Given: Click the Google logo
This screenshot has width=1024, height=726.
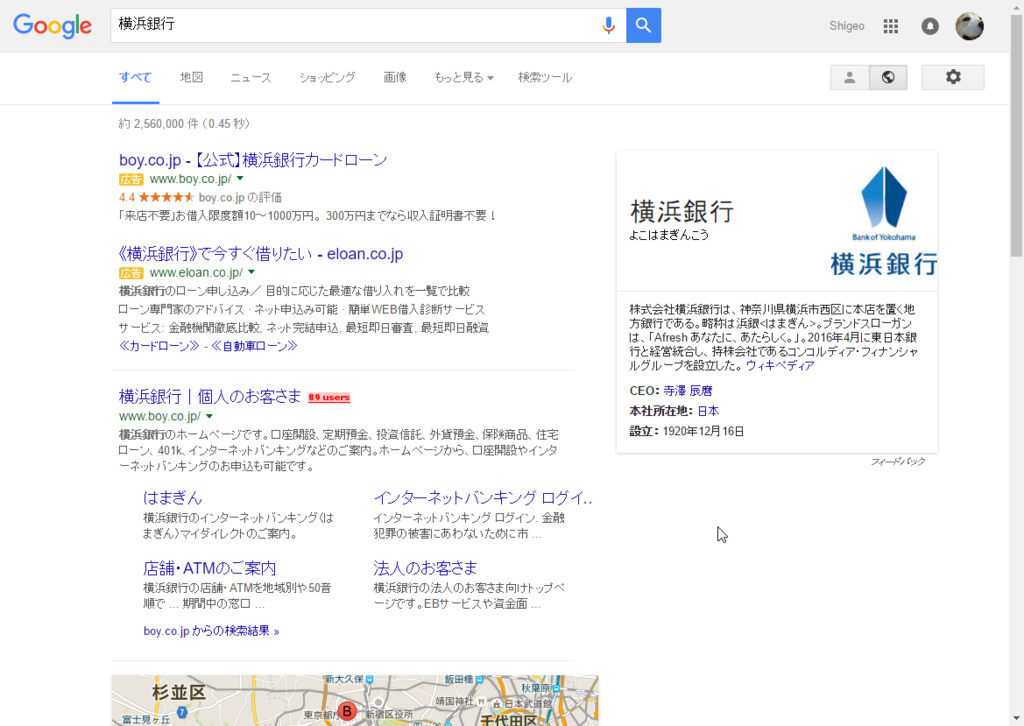Looking at the screenshot, I should 52,25.
